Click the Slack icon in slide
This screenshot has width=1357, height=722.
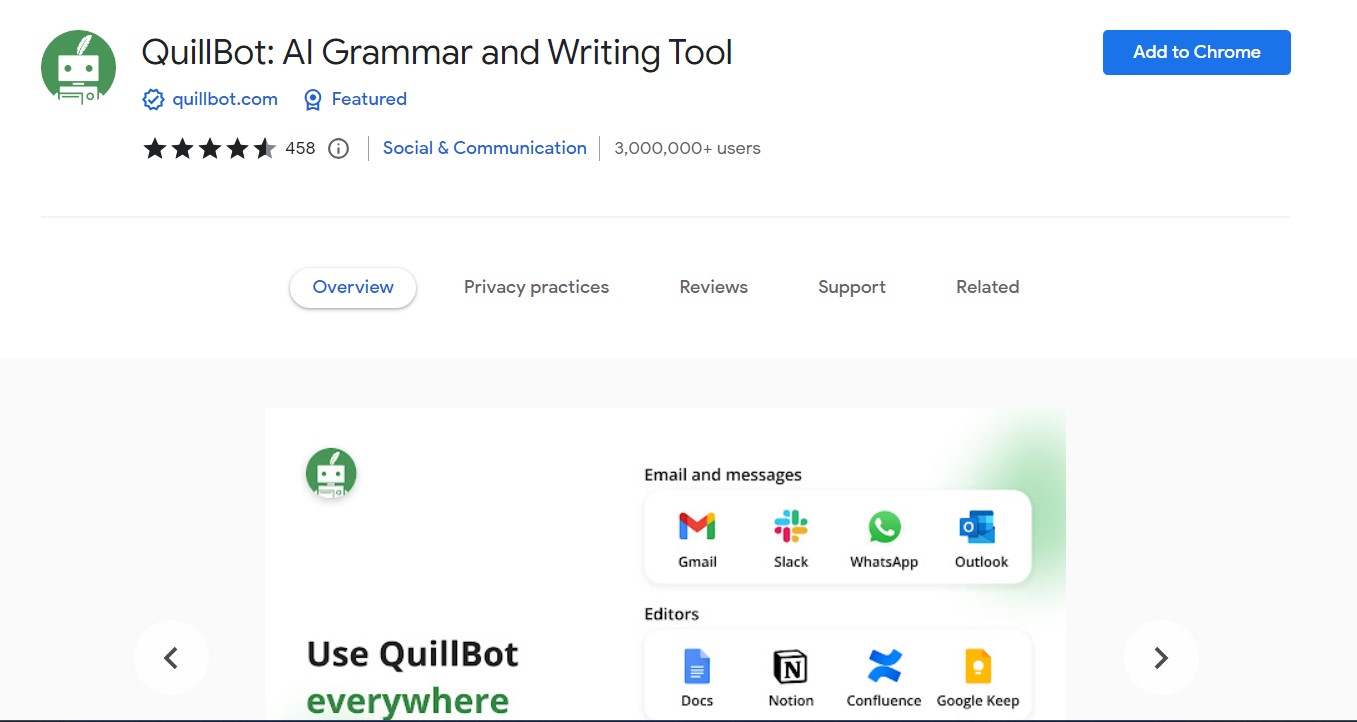790,527
